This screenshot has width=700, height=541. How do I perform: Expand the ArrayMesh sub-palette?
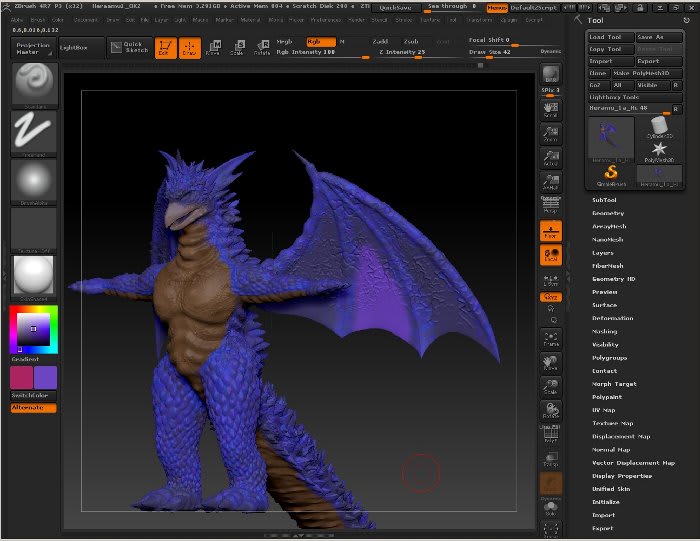tap(609, 226)
